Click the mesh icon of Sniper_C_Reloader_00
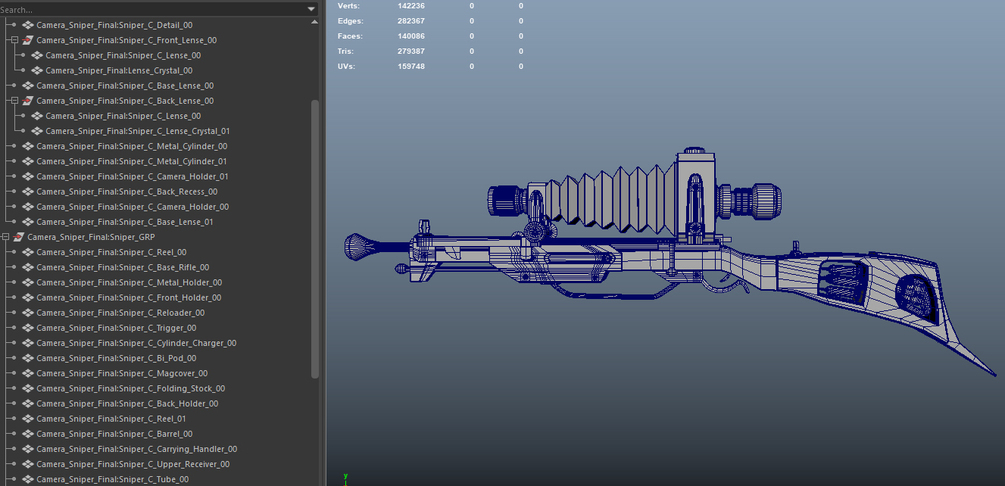1005x486 pixels. (x=28, y=313)
